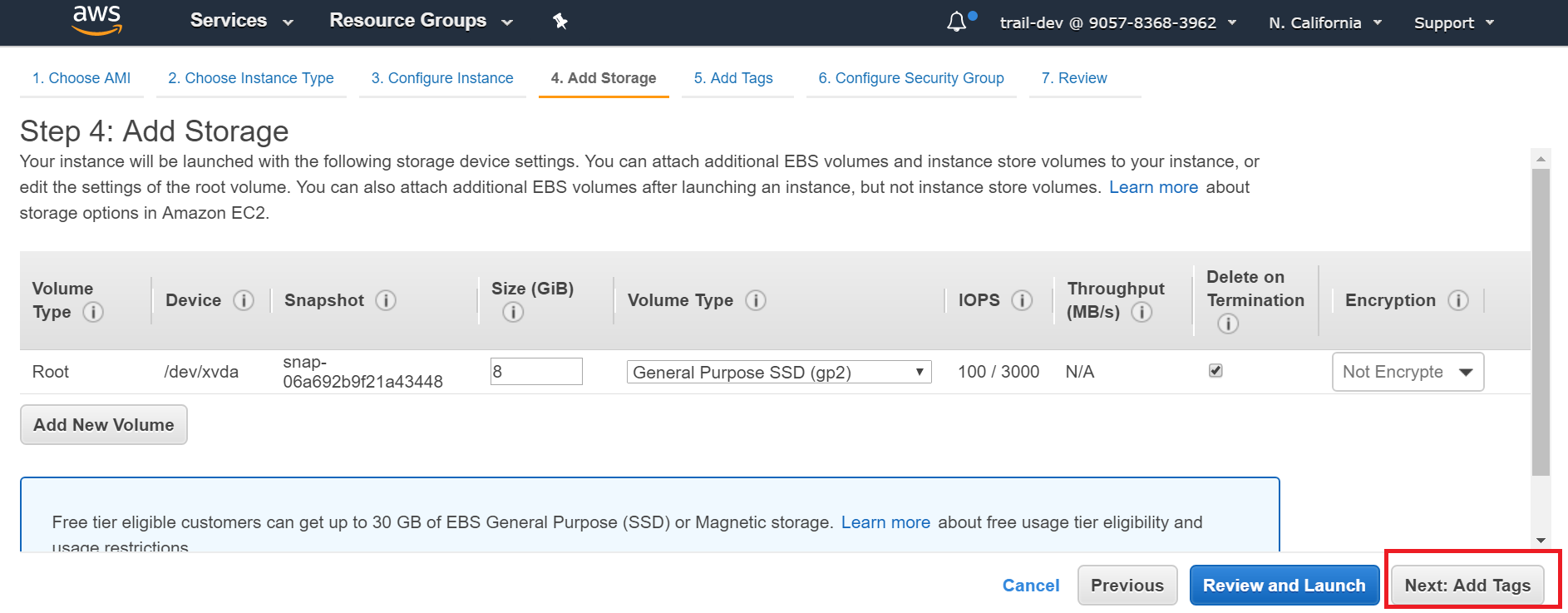The image size is (1568, 613).
Task: Click info icon next to Device header
Action: point(244,300)
